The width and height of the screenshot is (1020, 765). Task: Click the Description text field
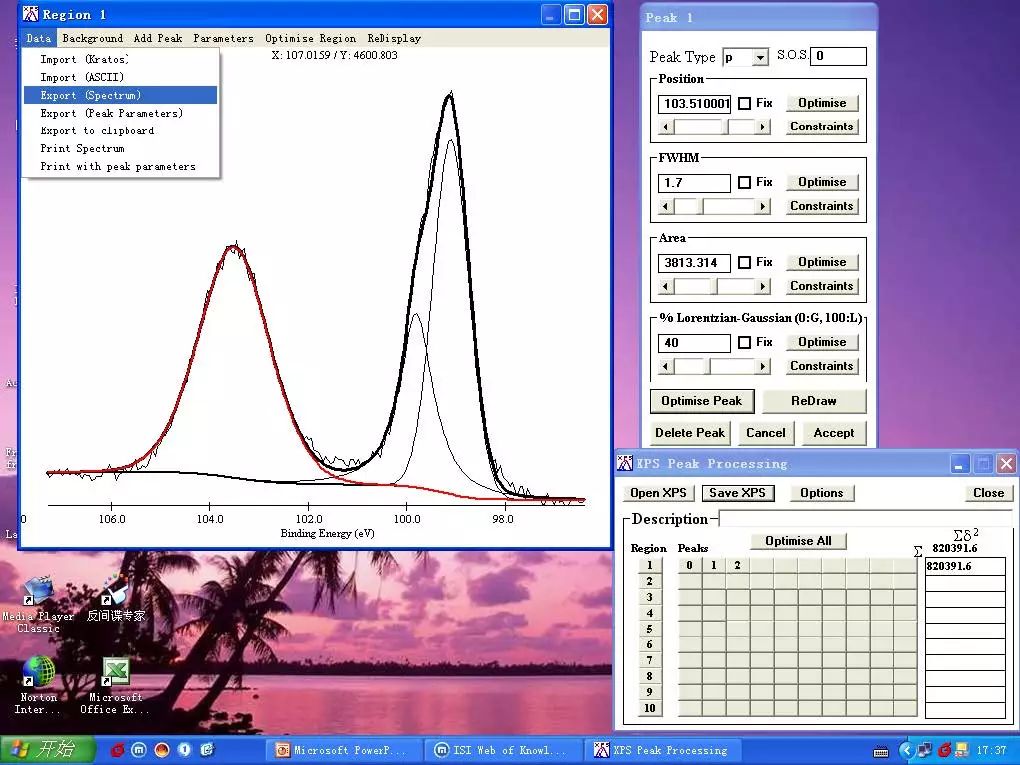(x=865, y=519)
